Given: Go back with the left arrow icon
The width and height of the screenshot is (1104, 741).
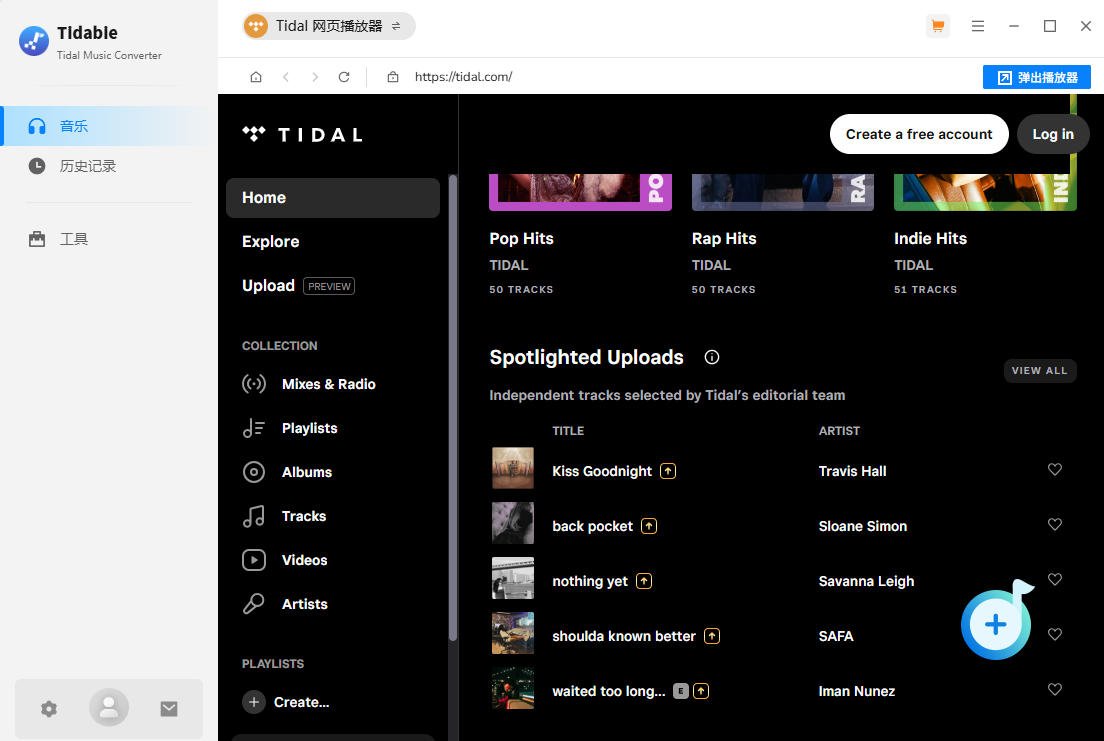Looking at the screenshot, I should click(x=286, y=77).
